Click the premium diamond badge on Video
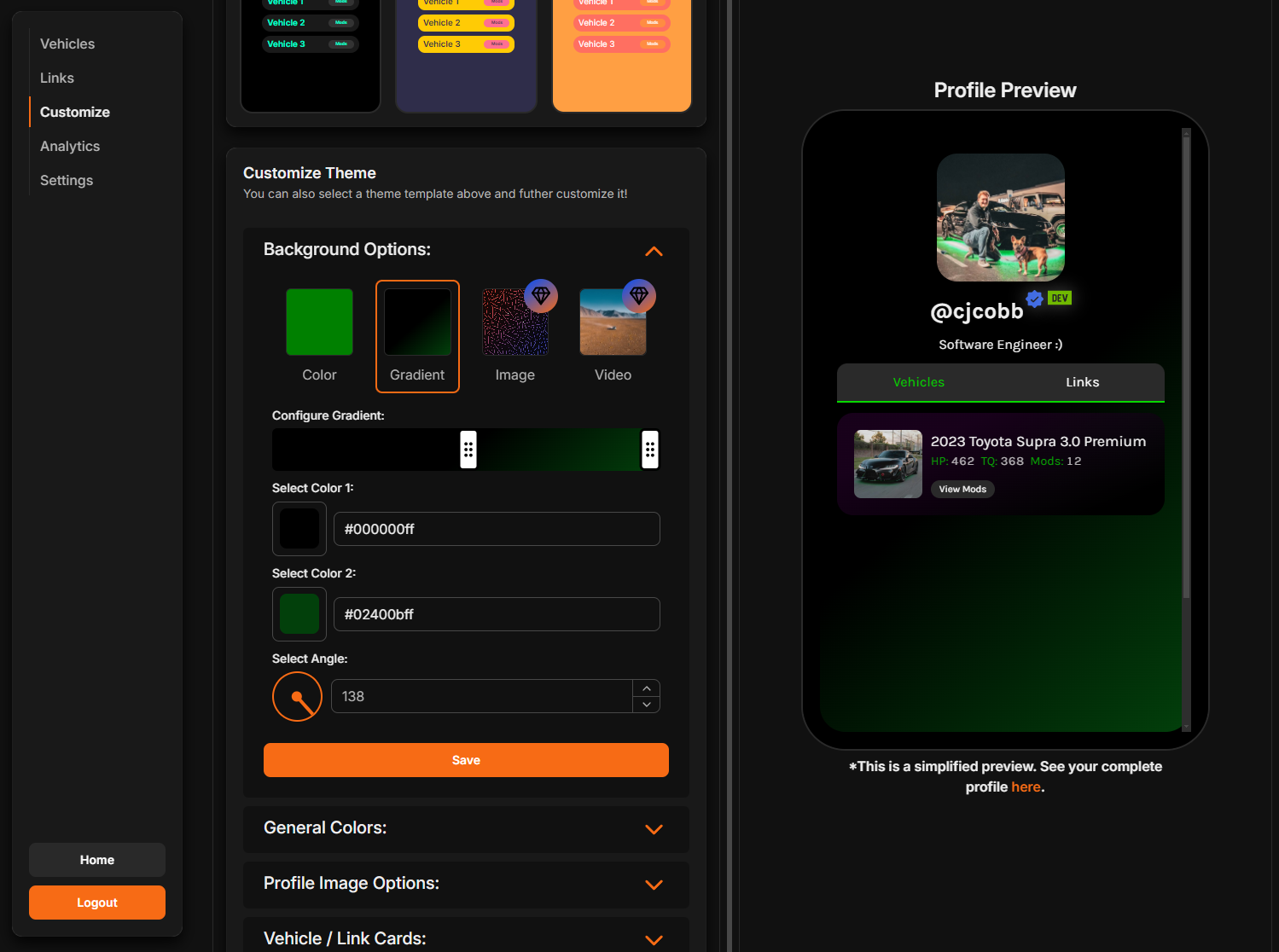The height and width of the screenshot is (952, 1279). click(639, 296)
